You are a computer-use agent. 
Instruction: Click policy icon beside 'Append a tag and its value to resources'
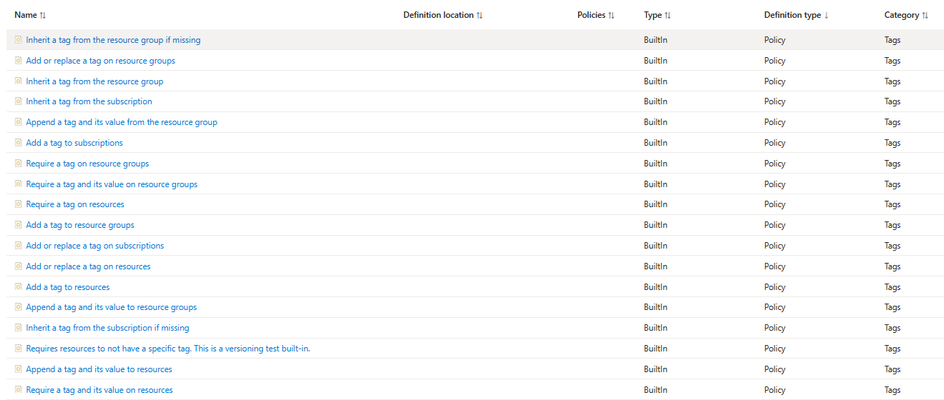click(x=18, y=369)
